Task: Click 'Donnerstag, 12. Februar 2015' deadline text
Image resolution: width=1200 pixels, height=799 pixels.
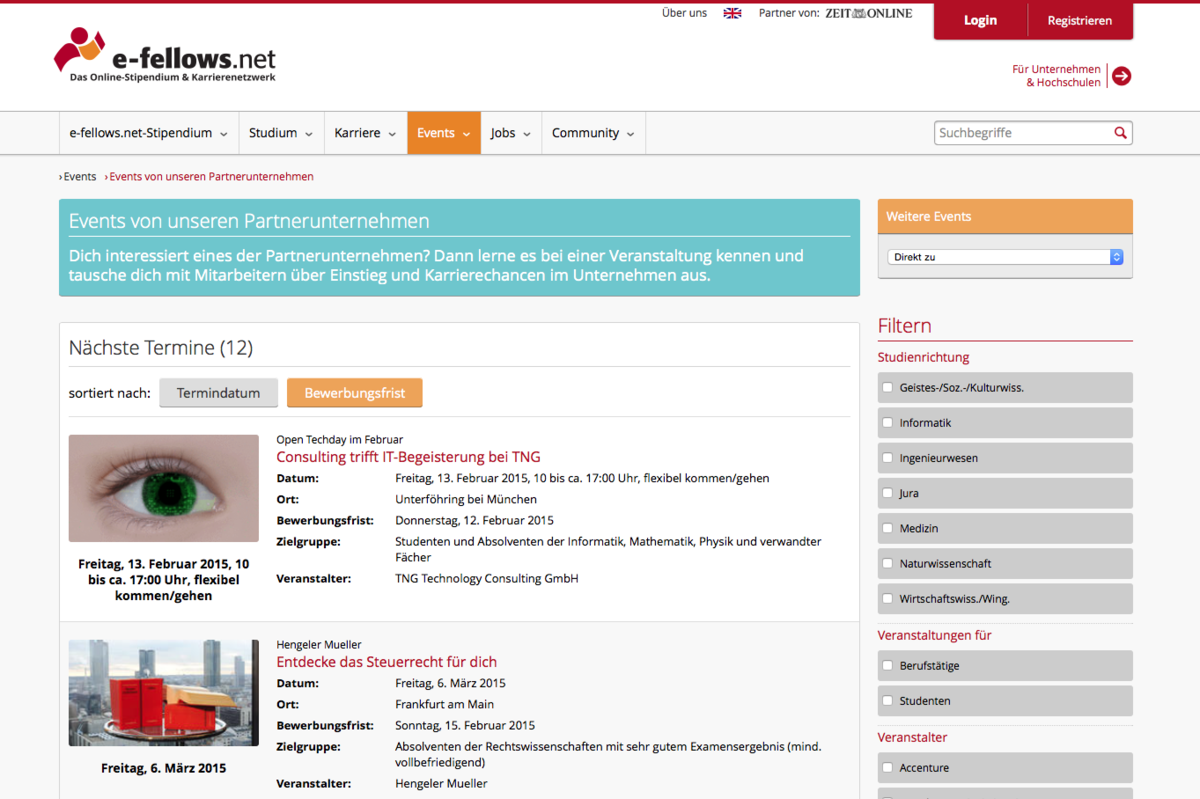Action: tap(475, 520)
